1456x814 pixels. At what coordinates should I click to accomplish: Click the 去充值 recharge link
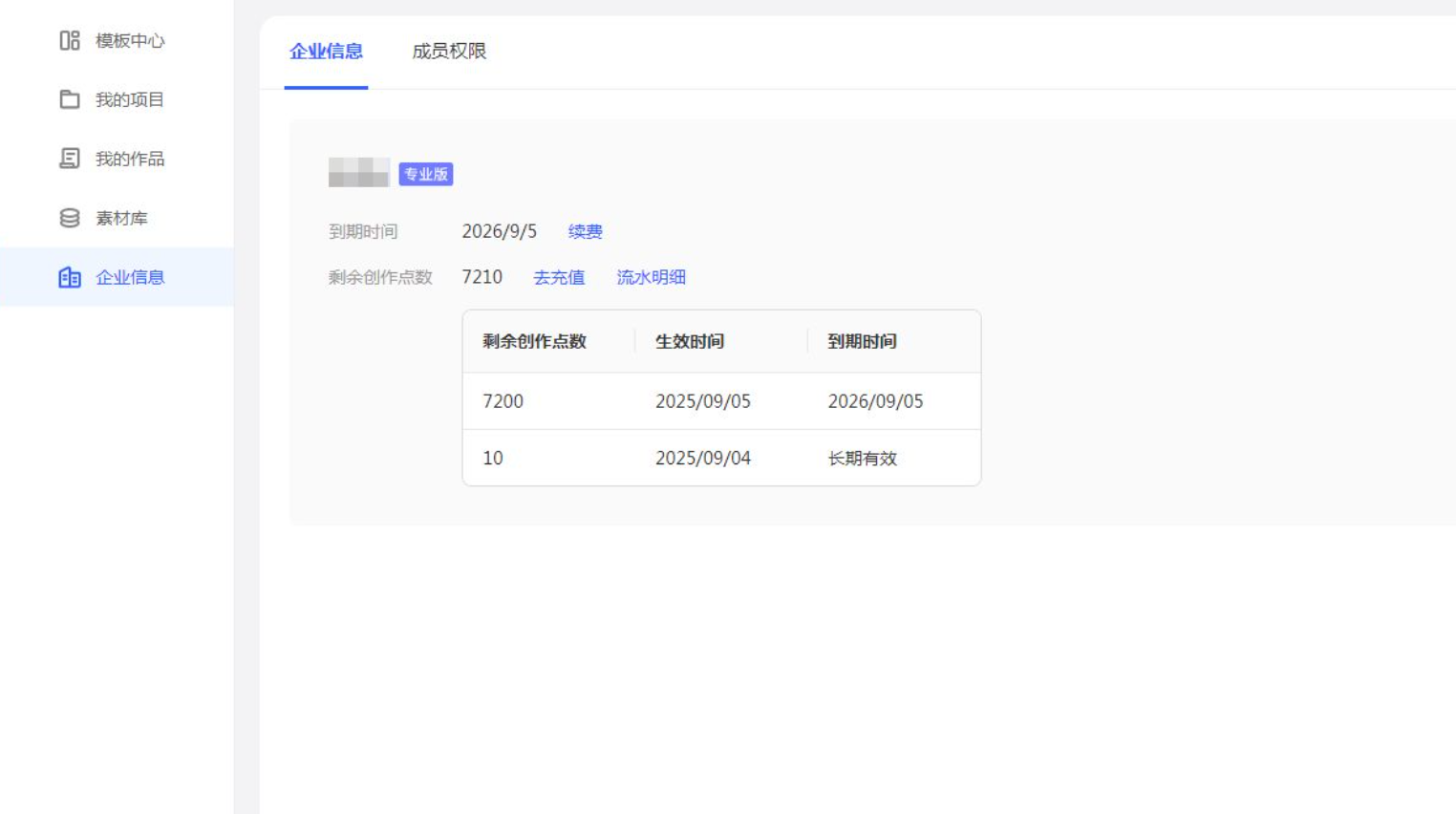point(559,277)
